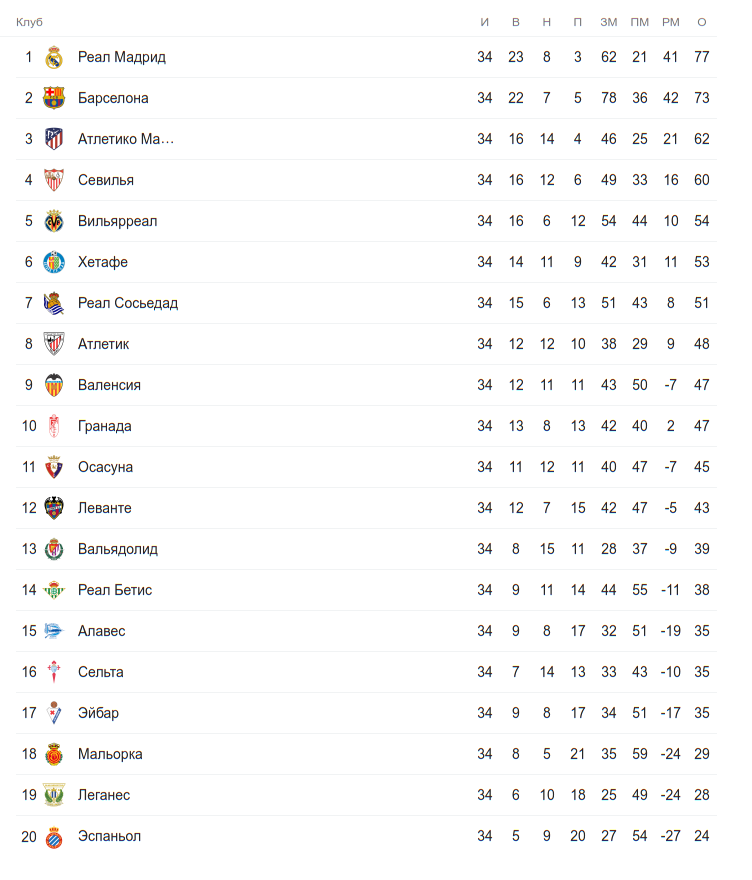Screen dimensions: 752x880
Task: Click the Atlético Madrid crest icon
Action: 54,139
